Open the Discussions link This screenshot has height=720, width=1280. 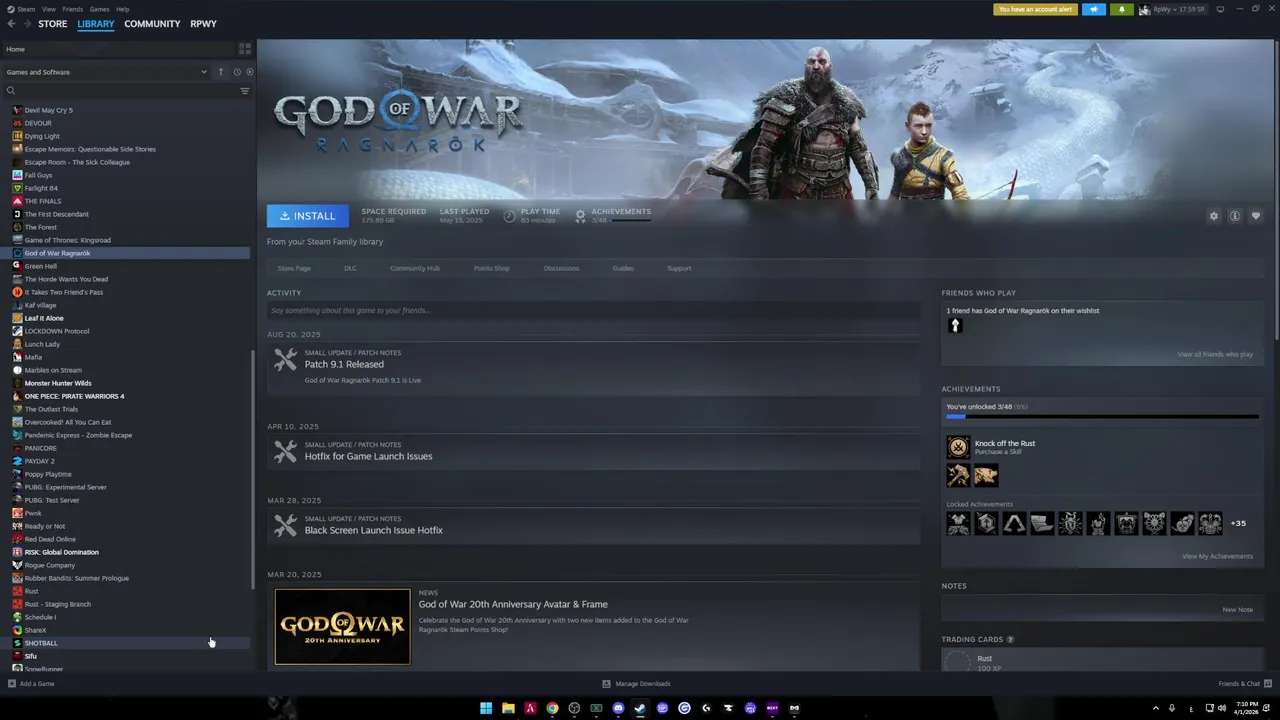(x=561, y=268)
